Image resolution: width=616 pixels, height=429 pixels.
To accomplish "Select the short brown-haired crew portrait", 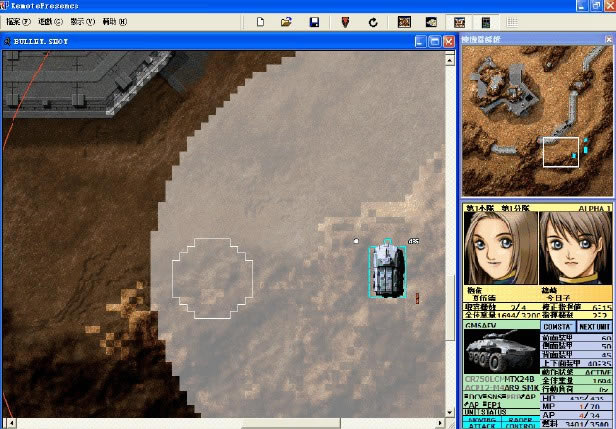I will click(x=575, y=248).
